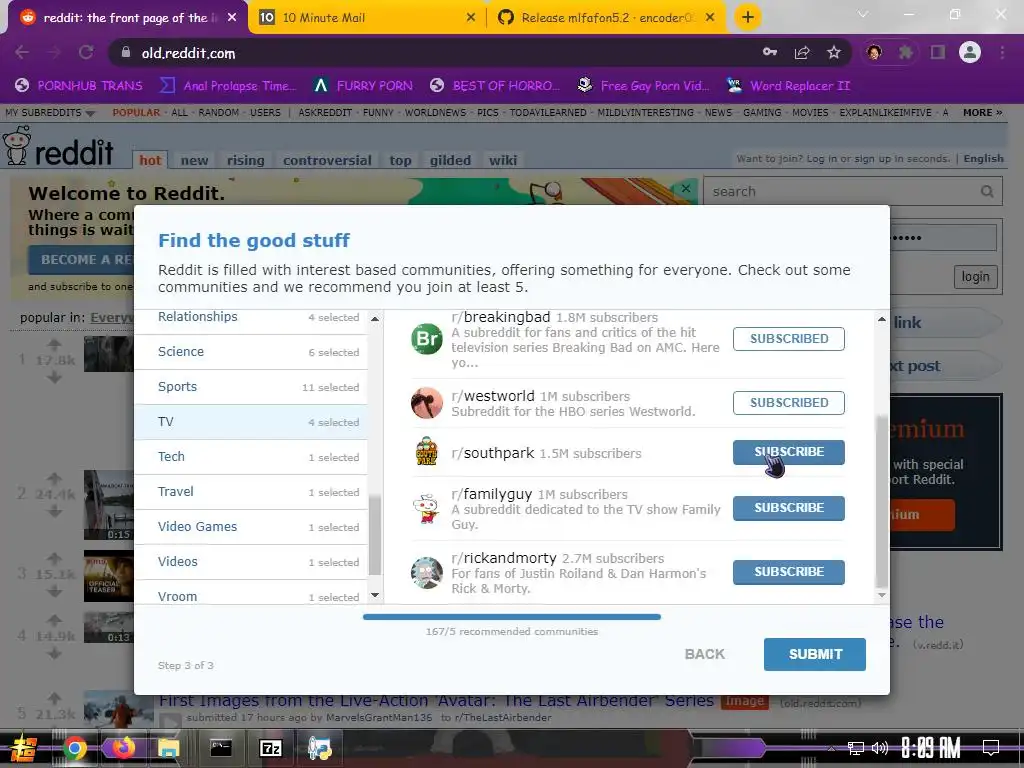
Task: Click the community list scroll down arrow
Action: click(x=882, y=595)
